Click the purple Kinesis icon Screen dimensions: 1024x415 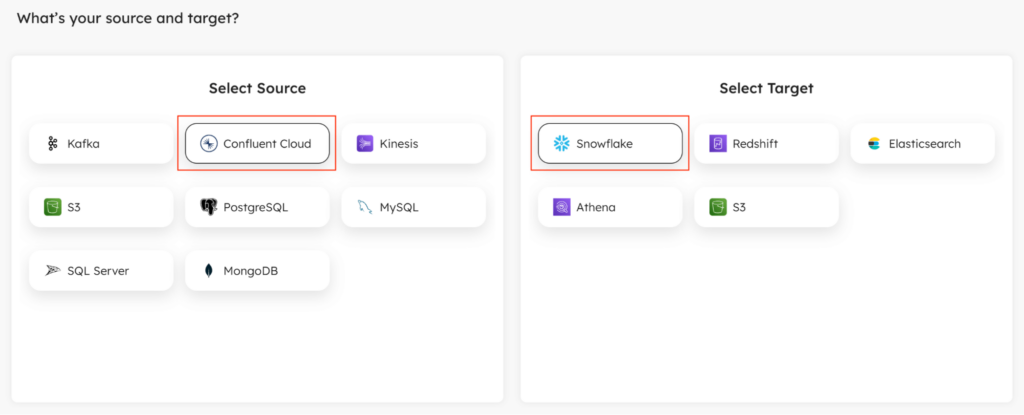coord(365,143)
